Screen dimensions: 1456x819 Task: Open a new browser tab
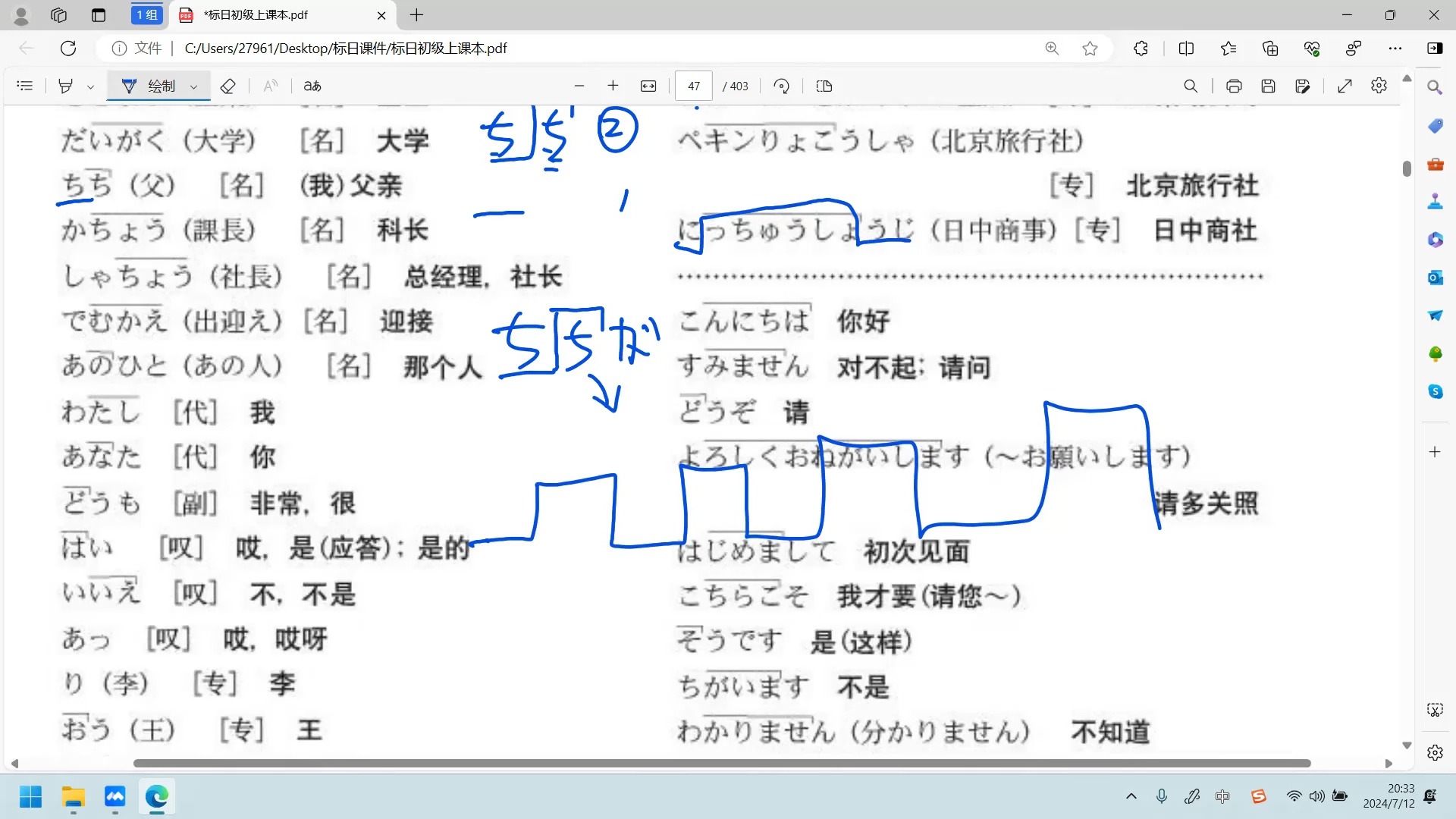pos(416,14)
